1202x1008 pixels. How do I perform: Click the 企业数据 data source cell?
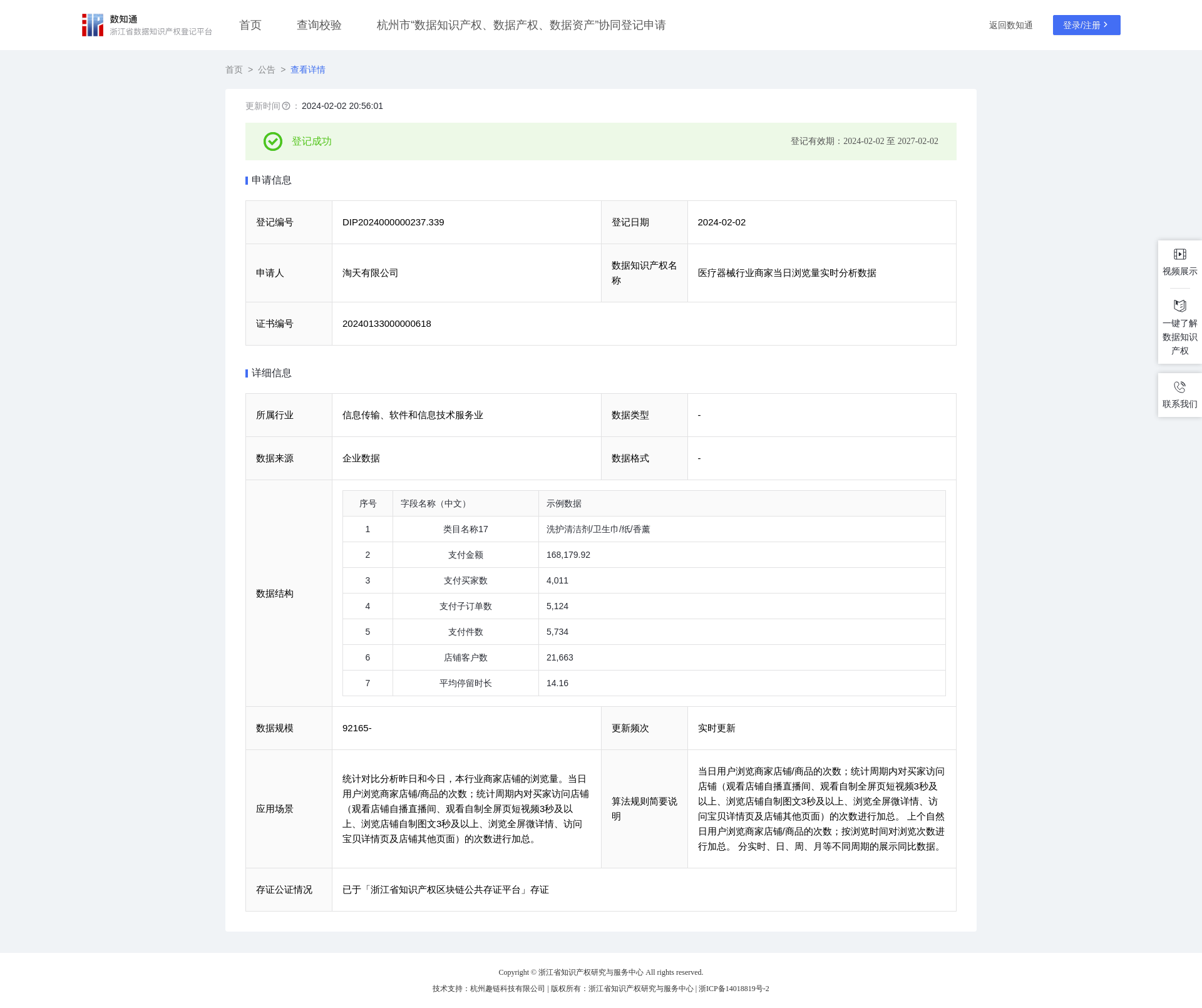point(466,458)
